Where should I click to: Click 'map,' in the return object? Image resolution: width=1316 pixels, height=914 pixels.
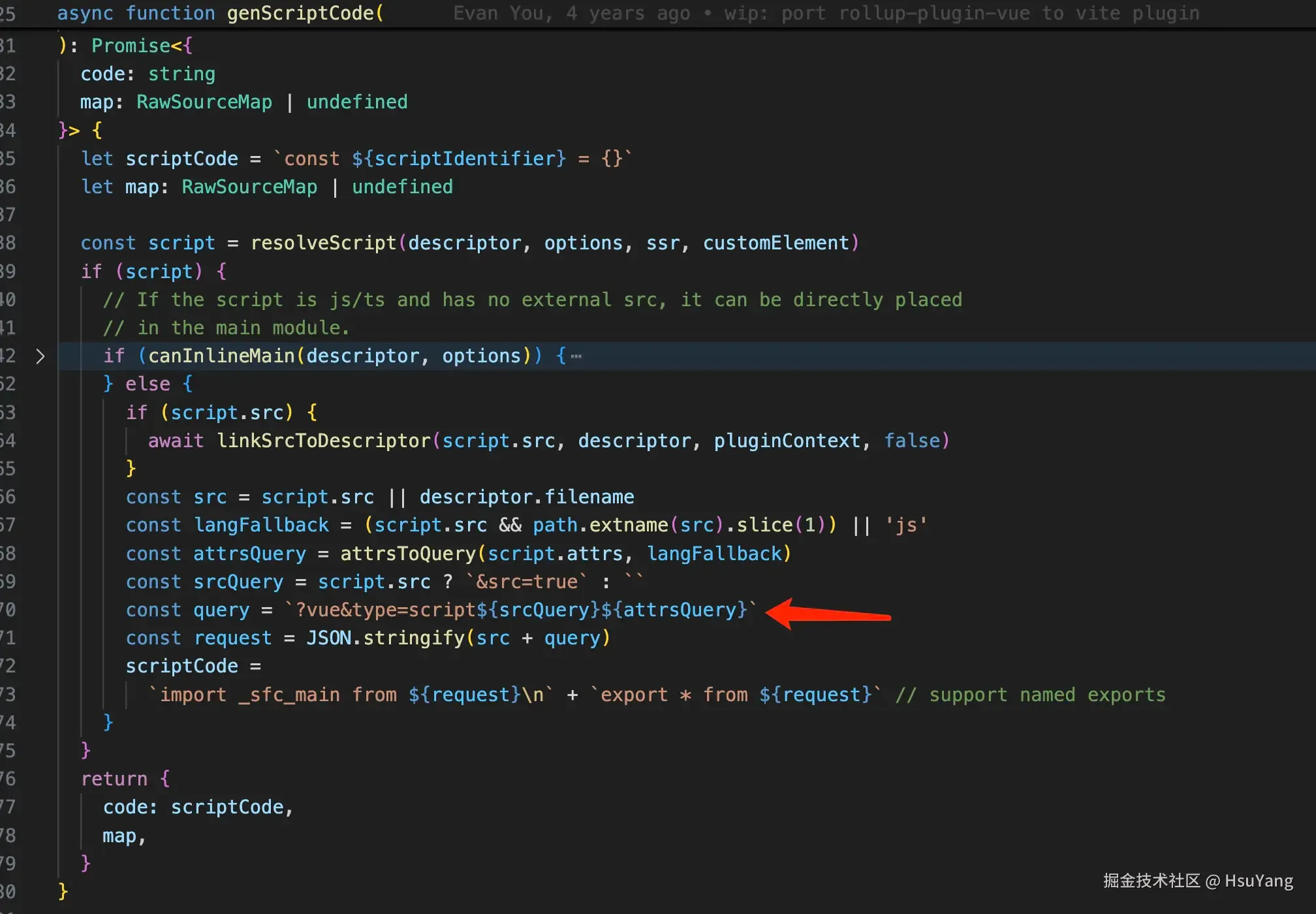coord(124,836)
